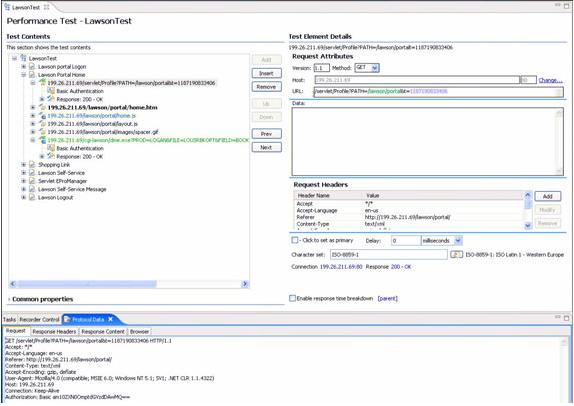The width and height of the screenshot is (574, 406).
Task: Click the Remove button beside test contents
Action: tap(266, 87)
